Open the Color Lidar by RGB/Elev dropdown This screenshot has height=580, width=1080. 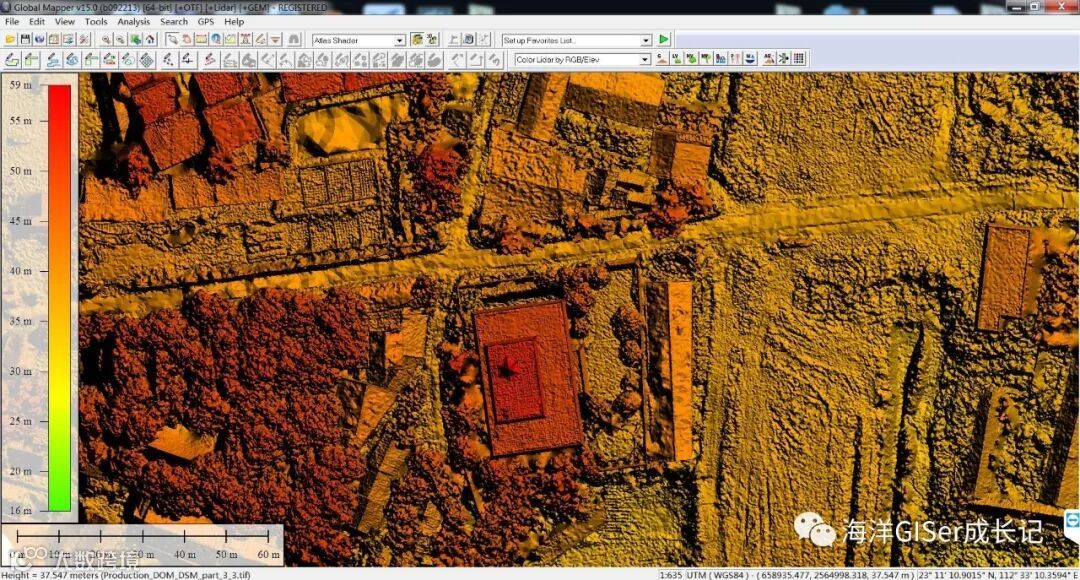click(x=582, y=59)
